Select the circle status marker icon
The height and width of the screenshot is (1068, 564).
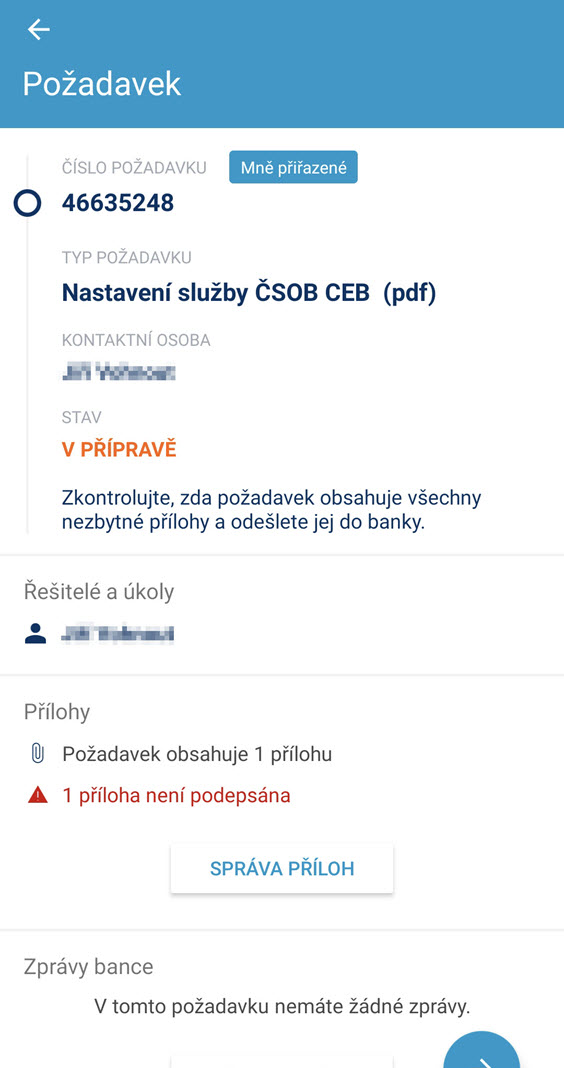click(x=27, y=203)
